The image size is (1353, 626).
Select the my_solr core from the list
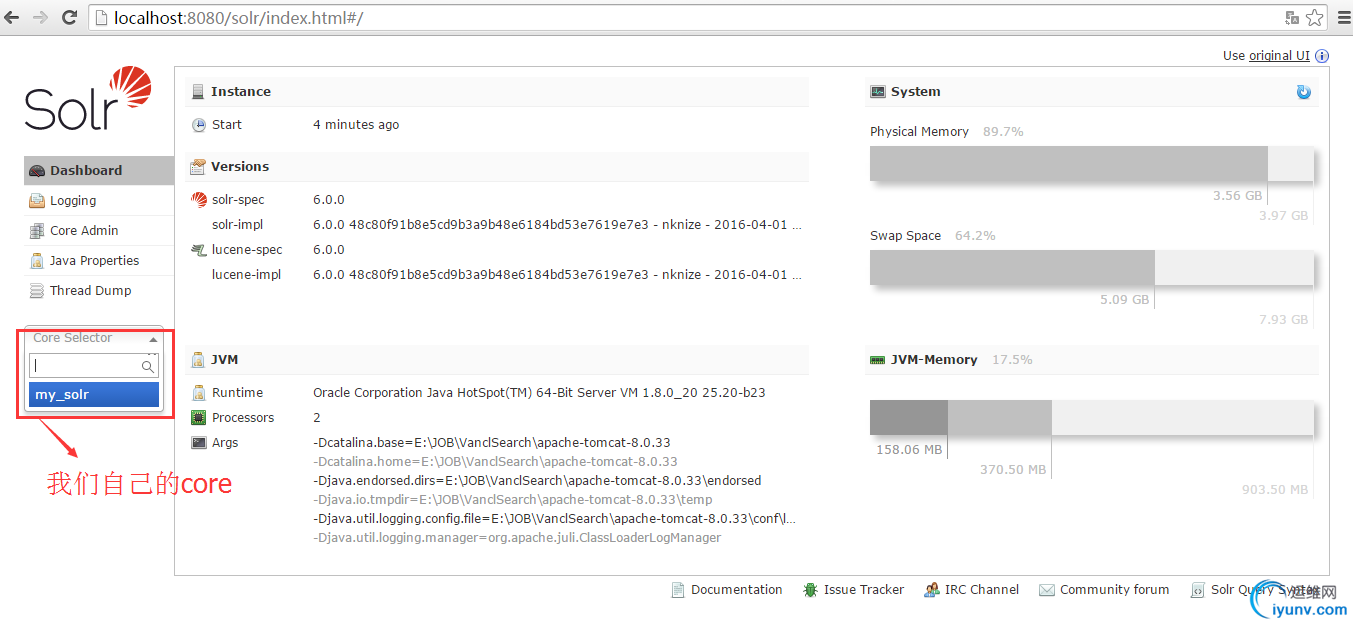click(94, 395)
